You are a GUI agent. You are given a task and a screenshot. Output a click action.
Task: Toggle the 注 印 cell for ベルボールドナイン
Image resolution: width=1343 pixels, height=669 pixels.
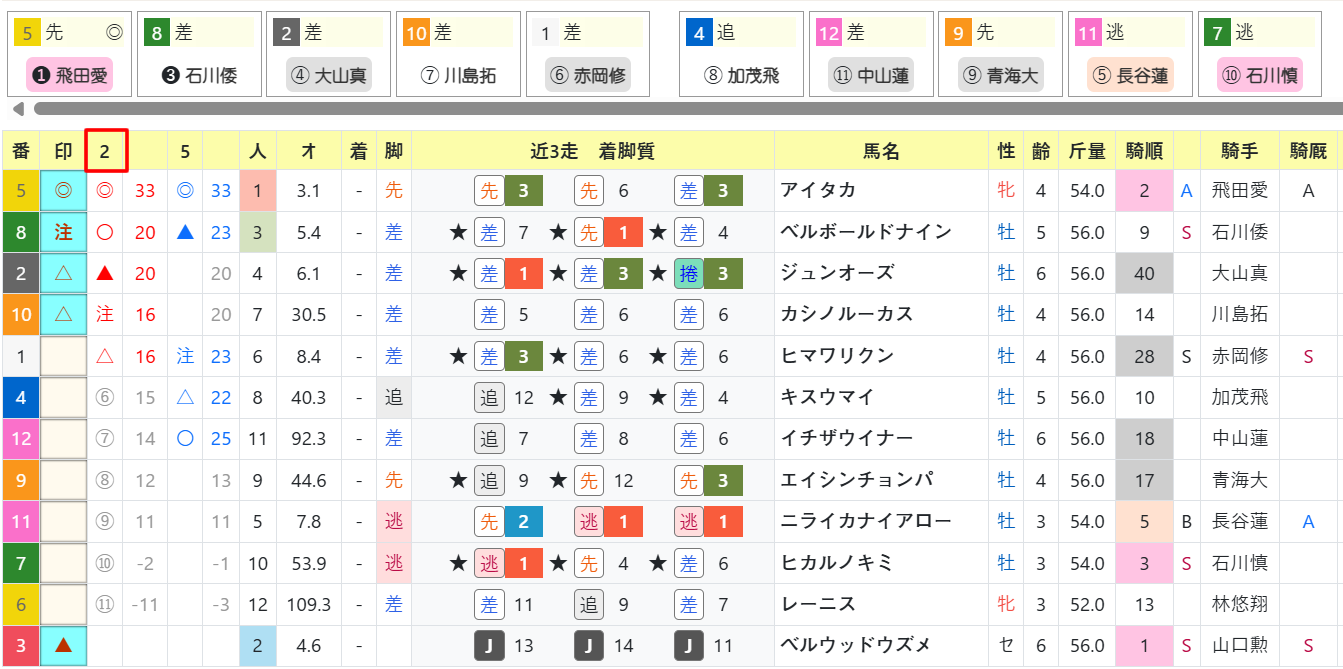coord(63,232)
